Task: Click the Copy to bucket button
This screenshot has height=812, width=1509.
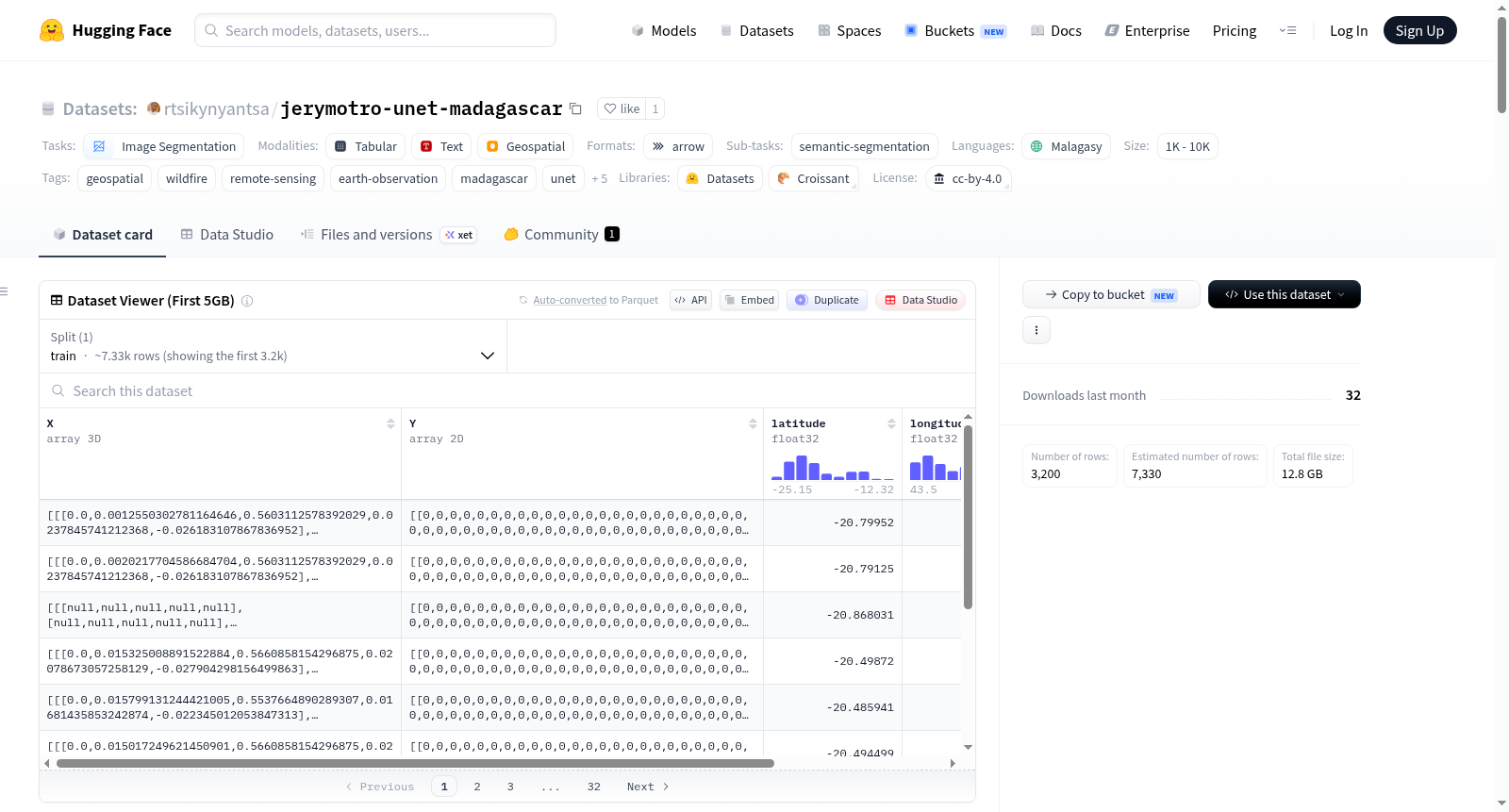Action: tap(1111, 294)
